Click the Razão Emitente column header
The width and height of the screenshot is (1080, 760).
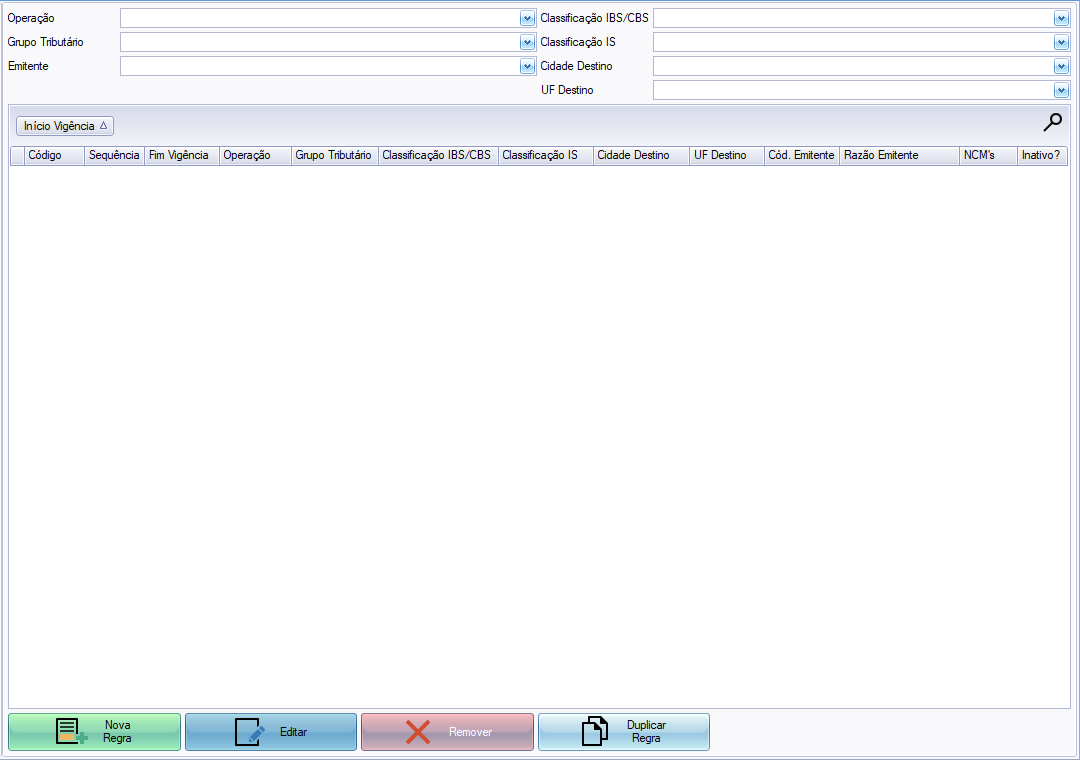tap(897, 155)
